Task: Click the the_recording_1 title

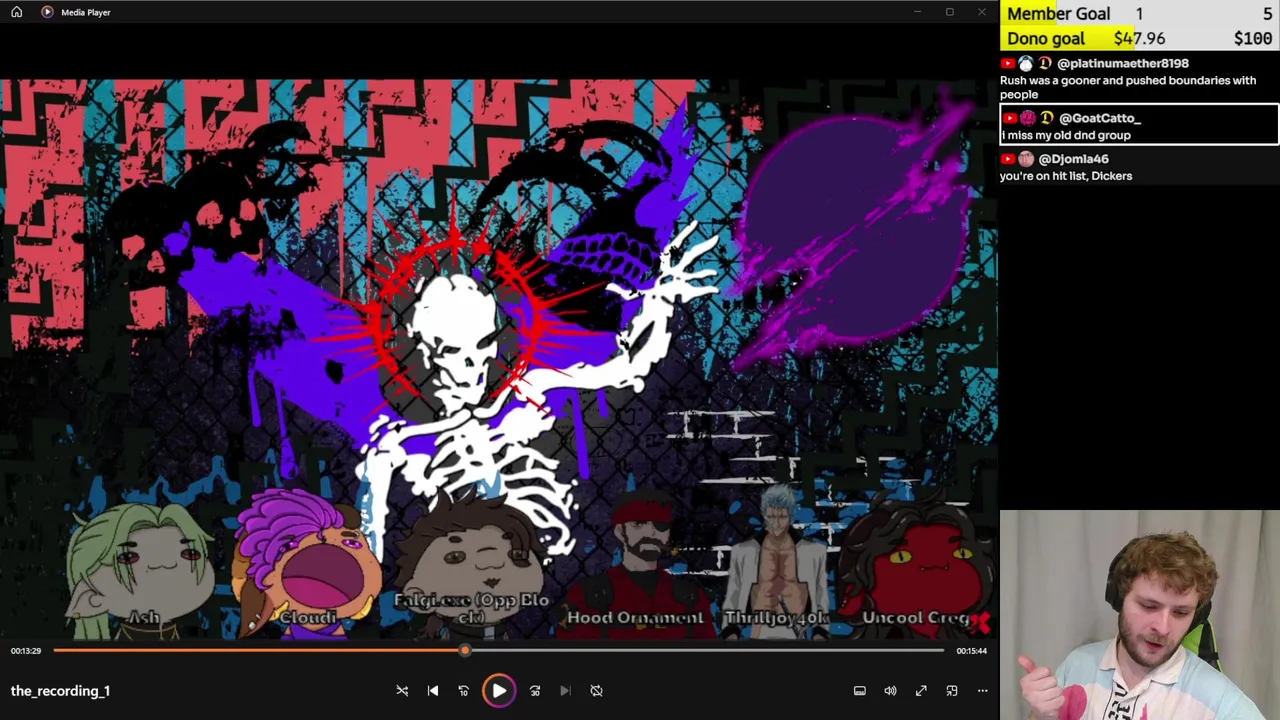Action: (x=60, y=691)
